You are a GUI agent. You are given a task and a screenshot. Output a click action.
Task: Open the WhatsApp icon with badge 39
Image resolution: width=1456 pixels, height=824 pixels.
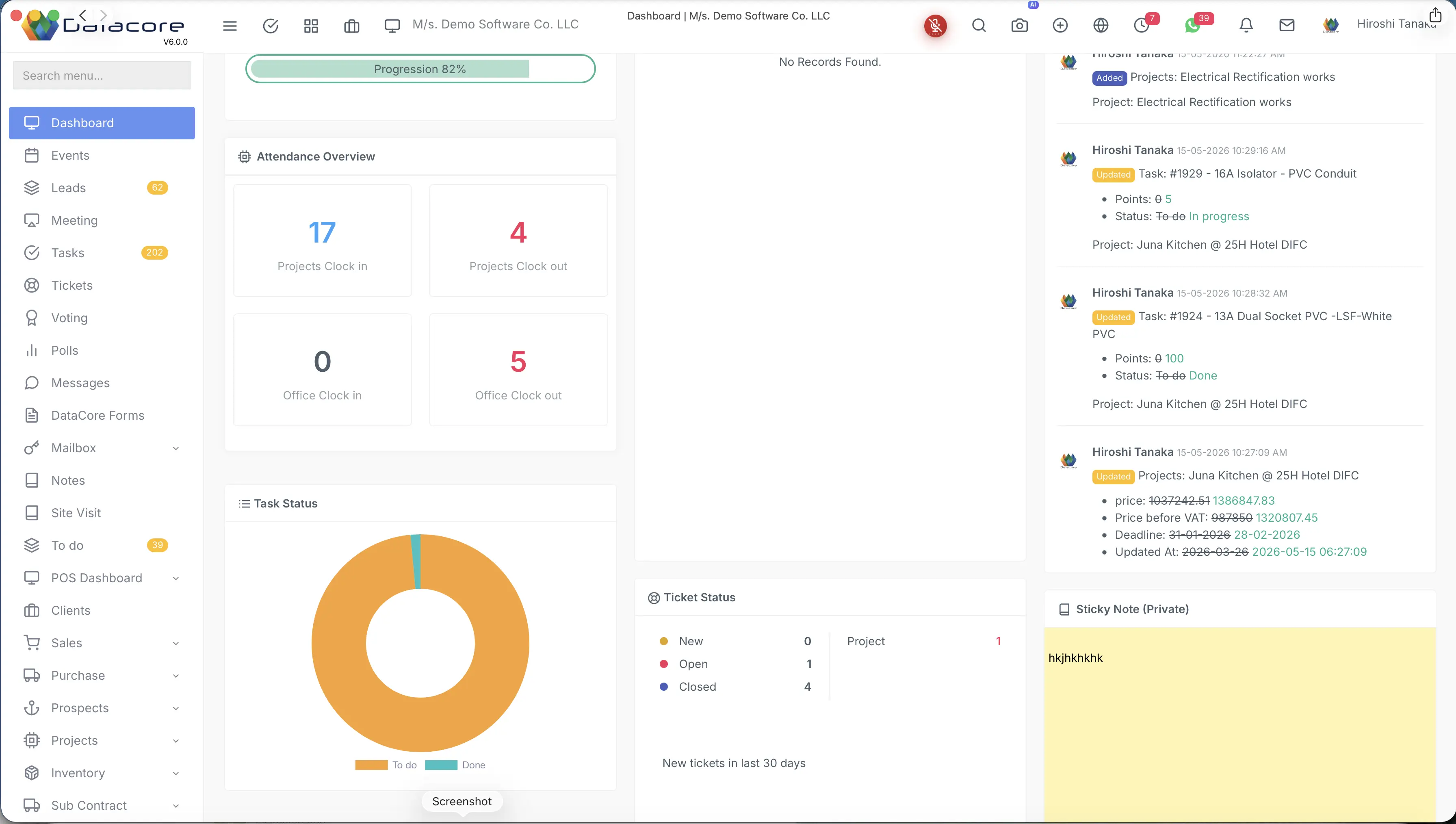point(1192,26)
